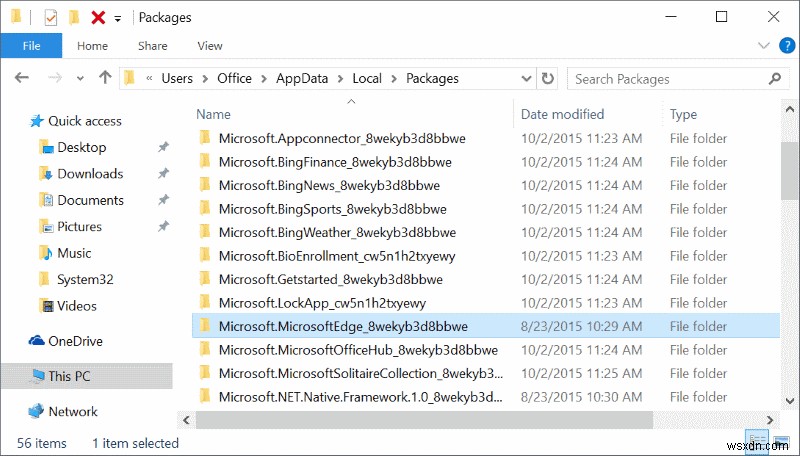The image size is (800, 456).
Task: Click horizontal scrollbar left arrow
Action: 186,420
